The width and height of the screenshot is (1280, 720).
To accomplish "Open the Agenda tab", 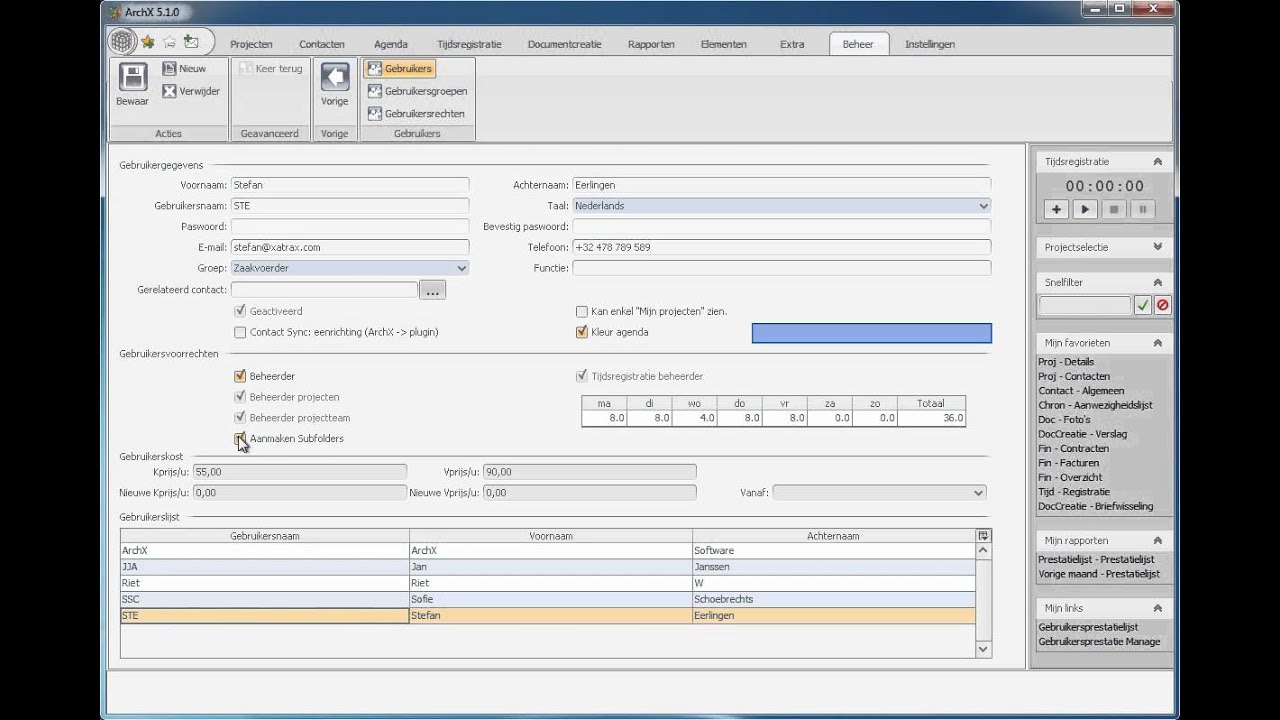I will click(x=391, y=44).
